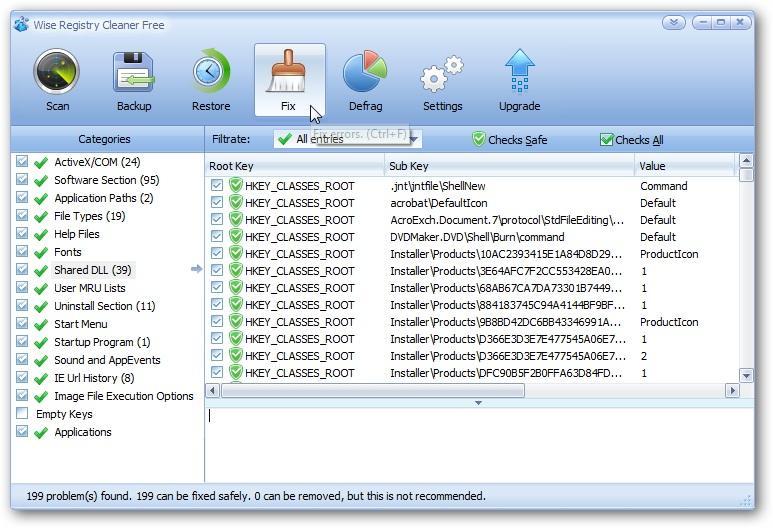Select the Sound and AppEvents category
The width and height of the screenshot is (773, 528).
(107, 360)
